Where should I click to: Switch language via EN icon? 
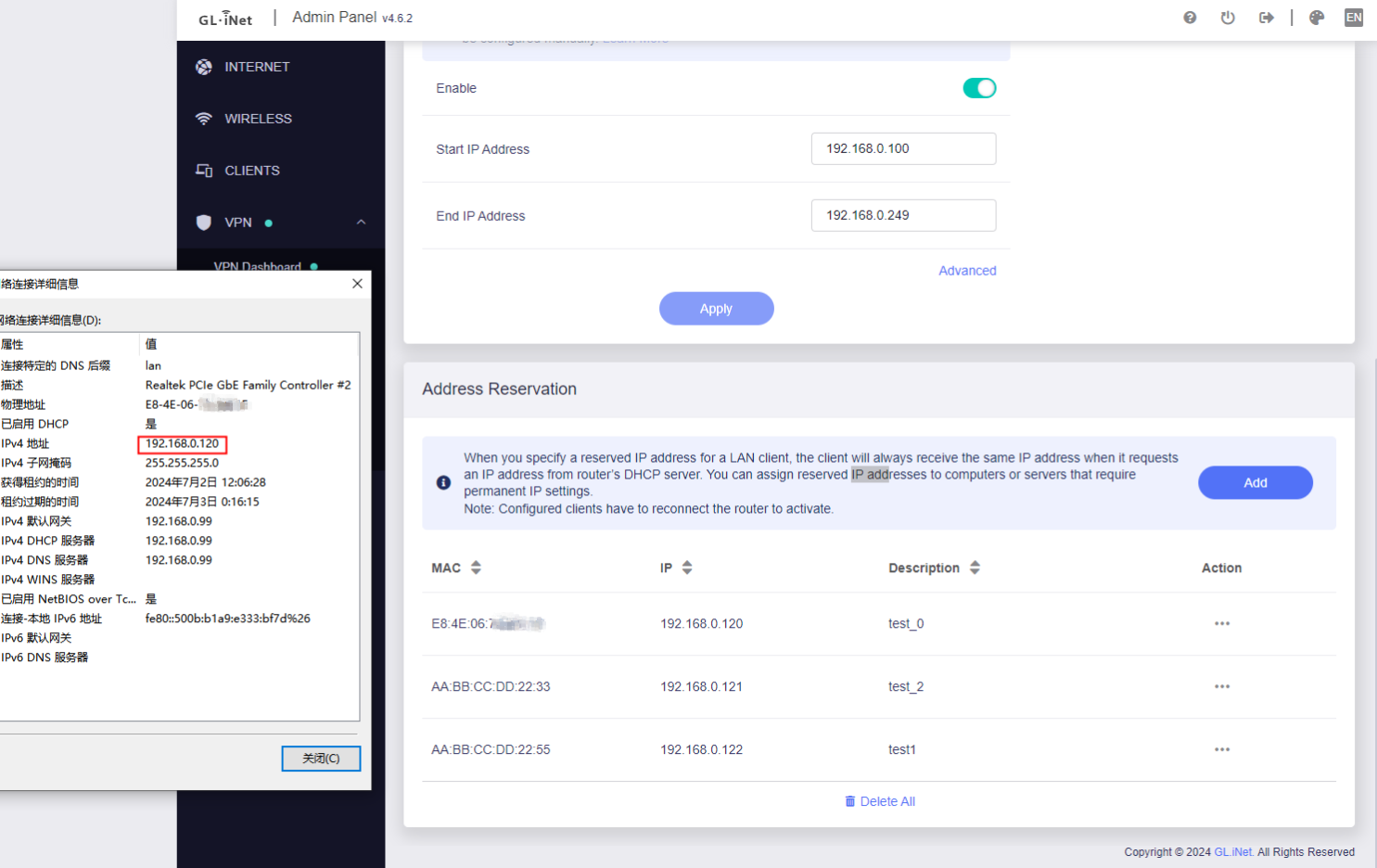[1354, 18]
